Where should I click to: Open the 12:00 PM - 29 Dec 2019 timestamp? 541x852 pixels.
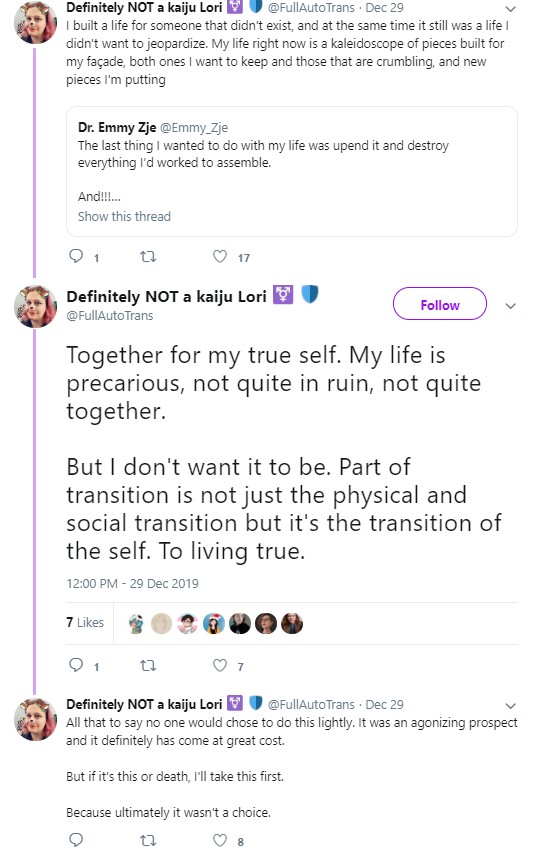pos(133,583)
